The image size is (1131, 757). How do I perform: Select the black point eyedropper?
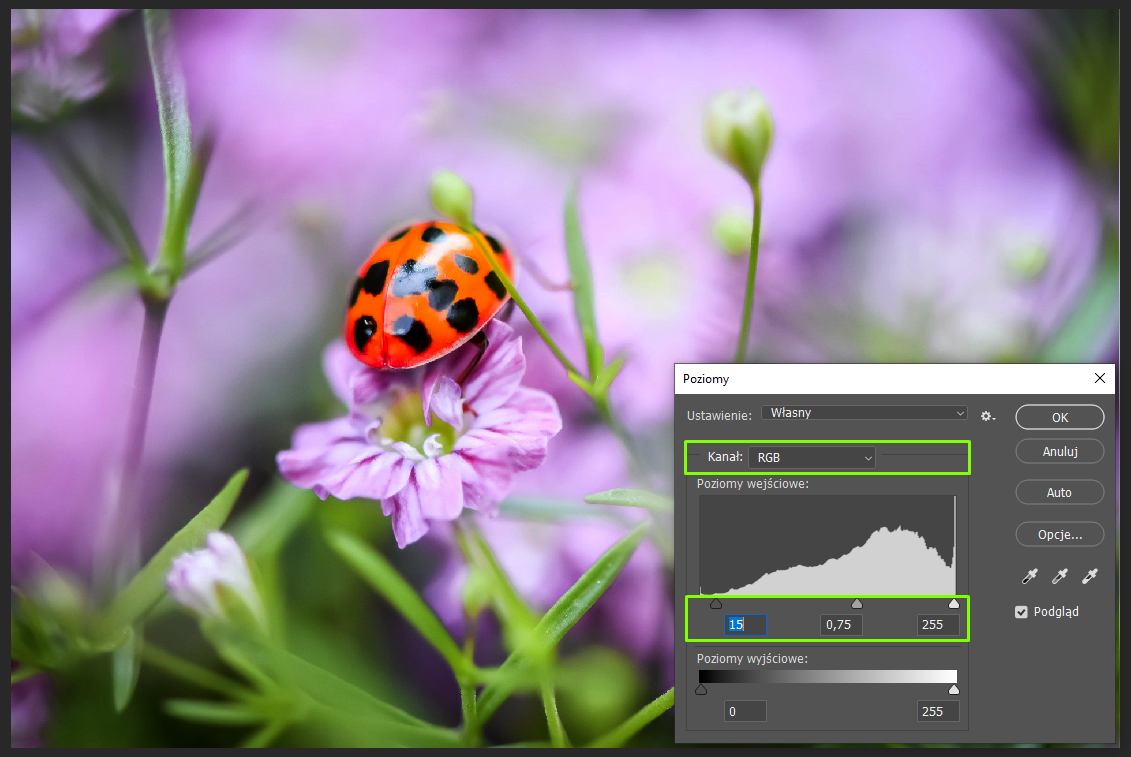point(1029,576)
